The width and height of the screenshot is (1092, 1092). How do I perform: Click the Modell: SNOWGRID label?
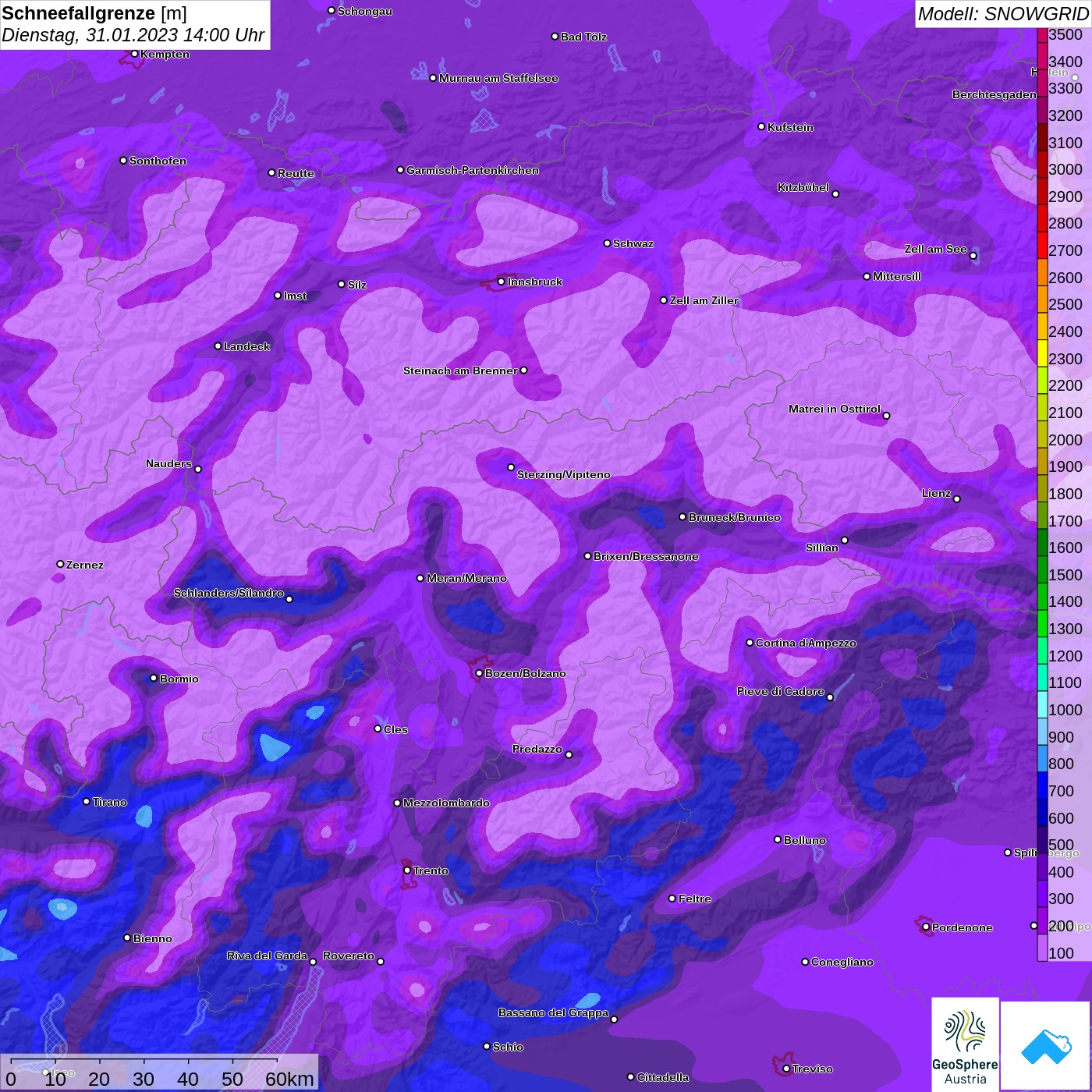pos(1003,14)
